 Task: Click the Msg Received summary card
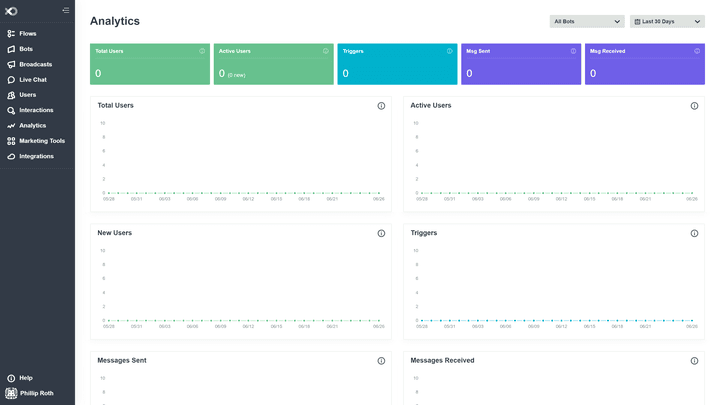coord(644,64)
